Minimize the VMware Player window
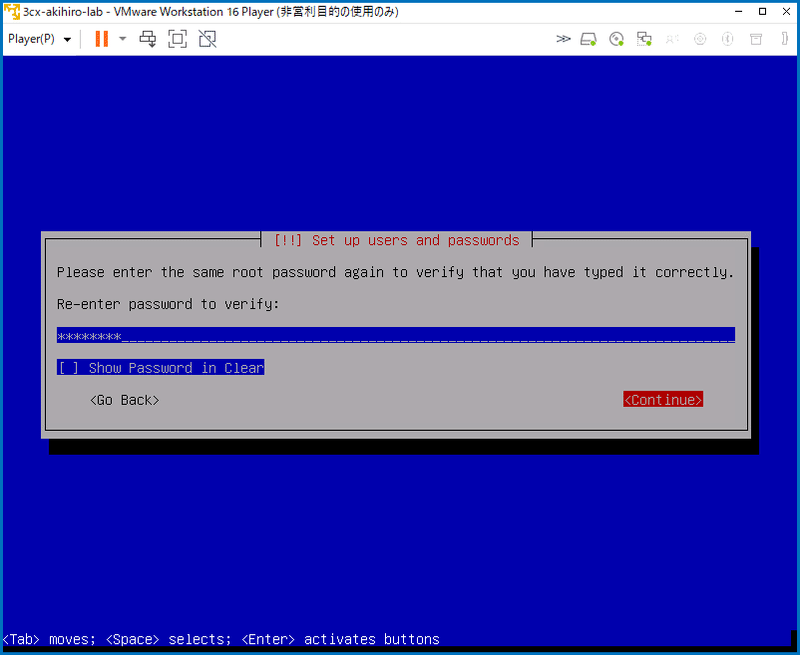This screenshot has width=800, height=655. click(x=738, y=11)
